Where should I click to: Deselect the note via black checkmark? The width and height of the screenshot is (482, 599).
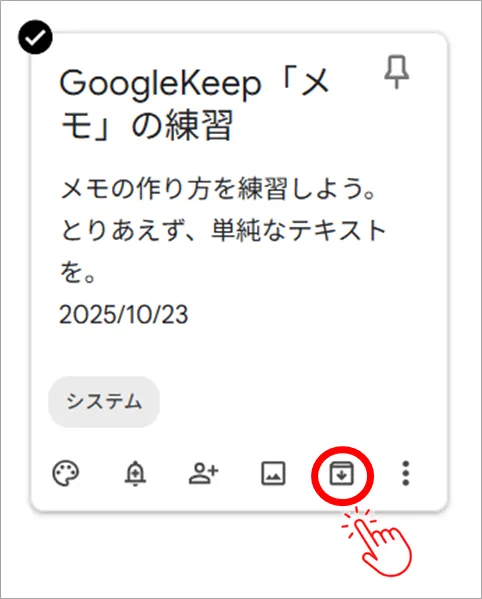pyautogui.click(x=35, y=37)
